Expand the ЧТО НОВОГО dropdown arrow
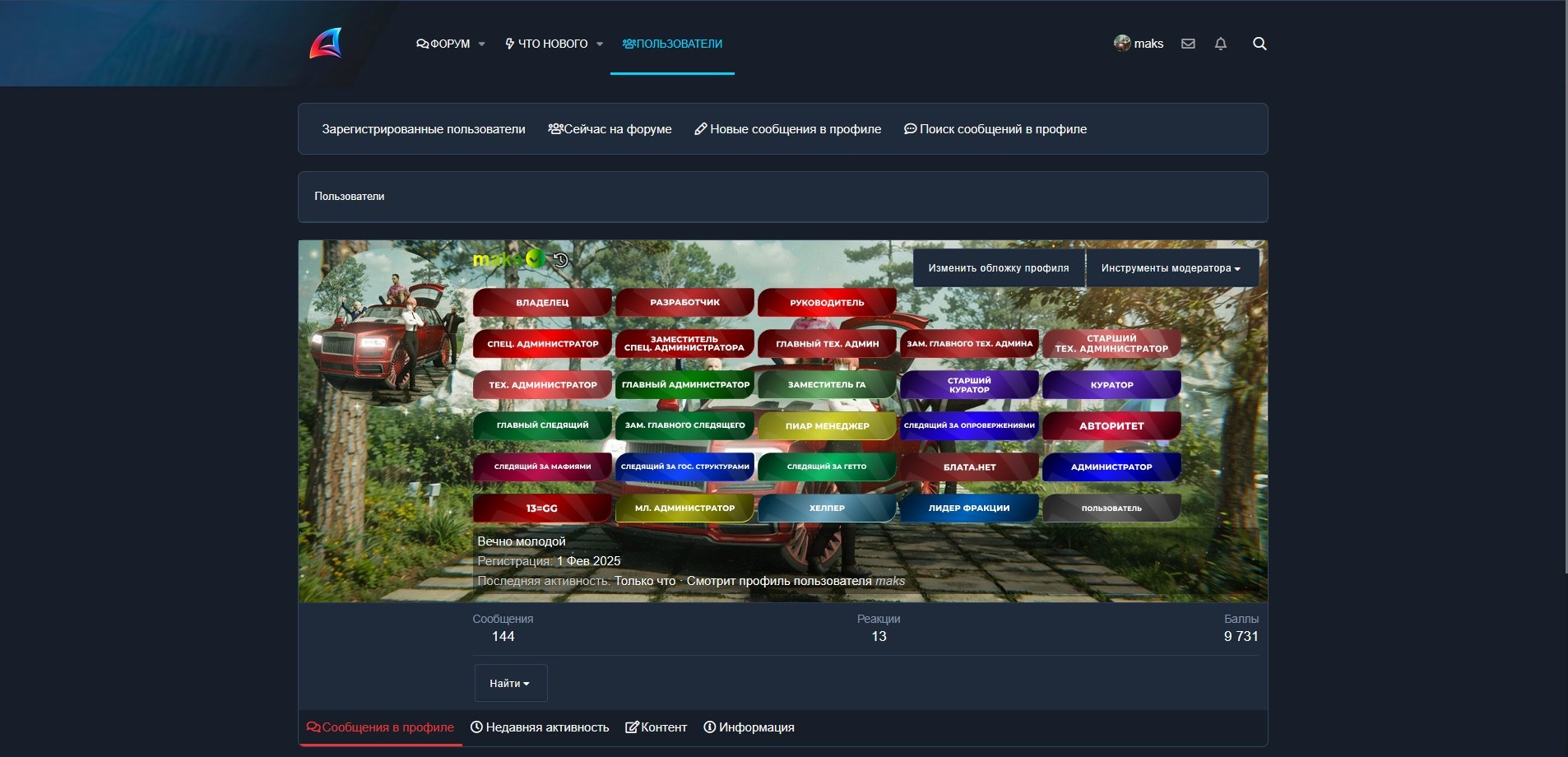 (x=600, y=44)
